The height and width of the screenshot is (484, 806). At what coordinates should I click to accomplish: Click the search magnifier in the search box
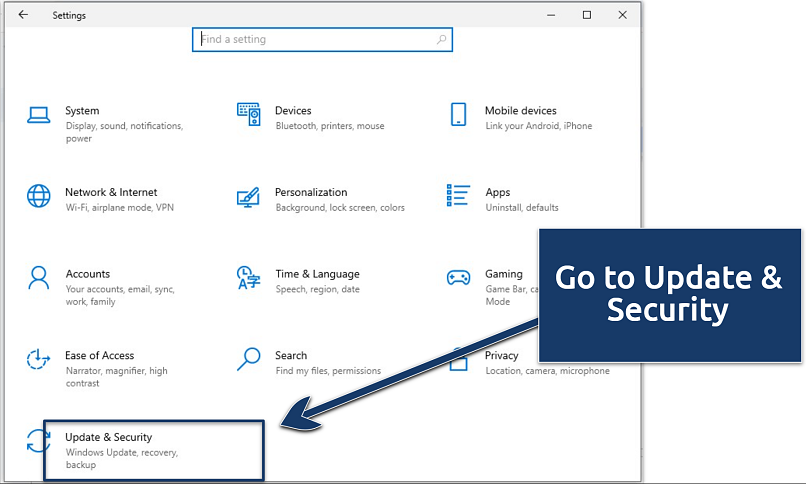pyautogui.click(x=441, y=40)
